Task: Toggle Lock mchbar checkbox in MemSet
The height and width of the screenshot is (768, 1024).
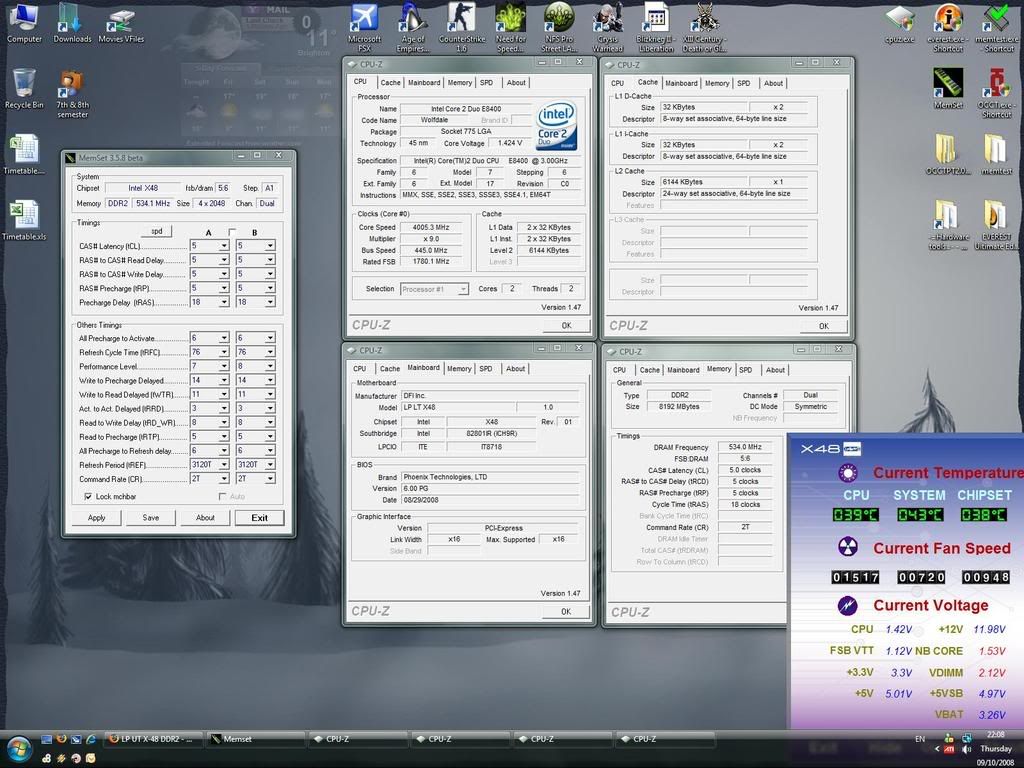Action: pyautogui.click(x=88, y=496)
